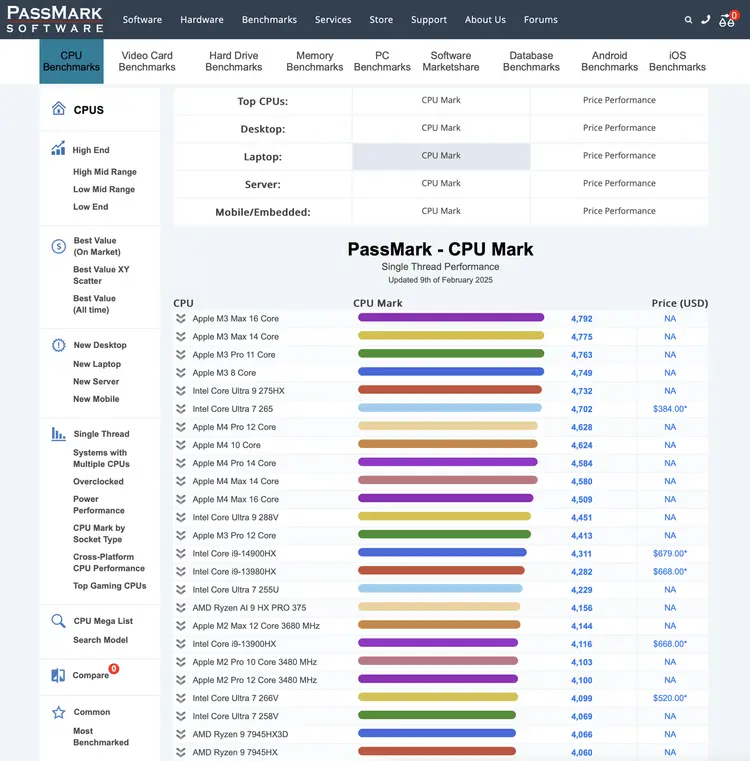Image resolution: width=750 pixels, height=761 pixels.
Task: Click the Apple M3 Pro 11 Core green bar
Action: click(x=450, y=355)
